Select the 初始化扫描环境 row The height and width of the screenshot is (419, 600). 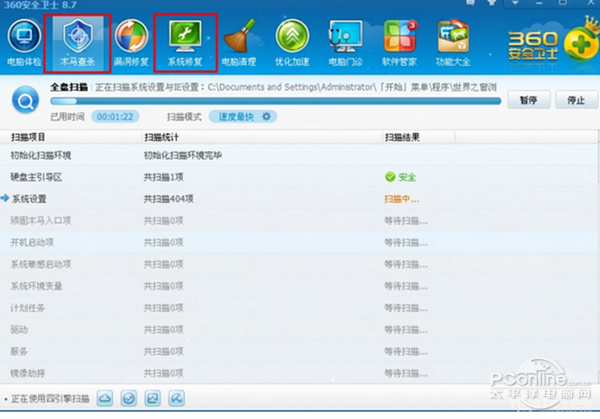298,155
